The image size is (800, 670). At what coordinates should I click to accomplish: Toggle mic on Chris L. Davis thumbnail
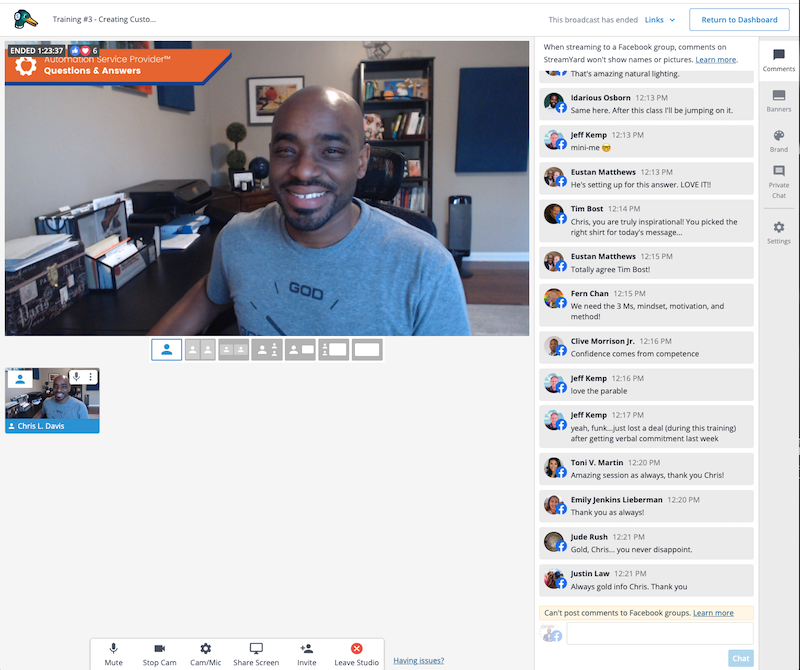click(76, 377)
